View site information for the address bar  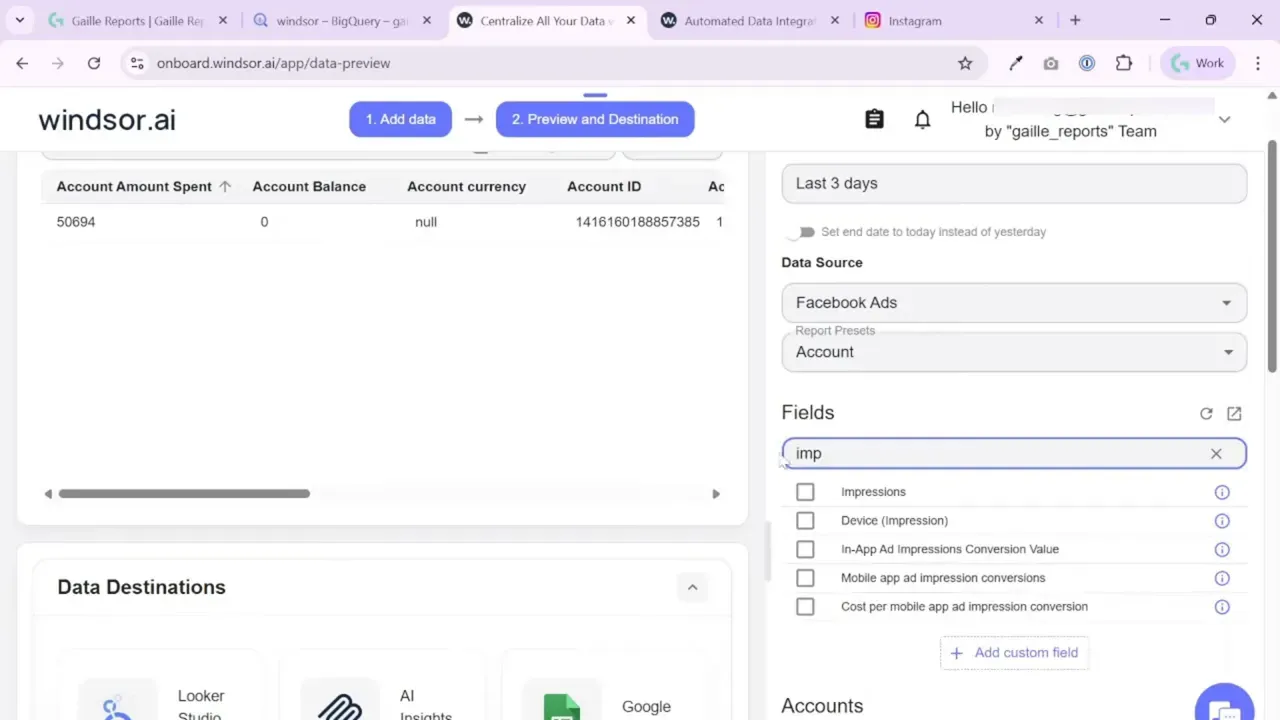point(137,63)
